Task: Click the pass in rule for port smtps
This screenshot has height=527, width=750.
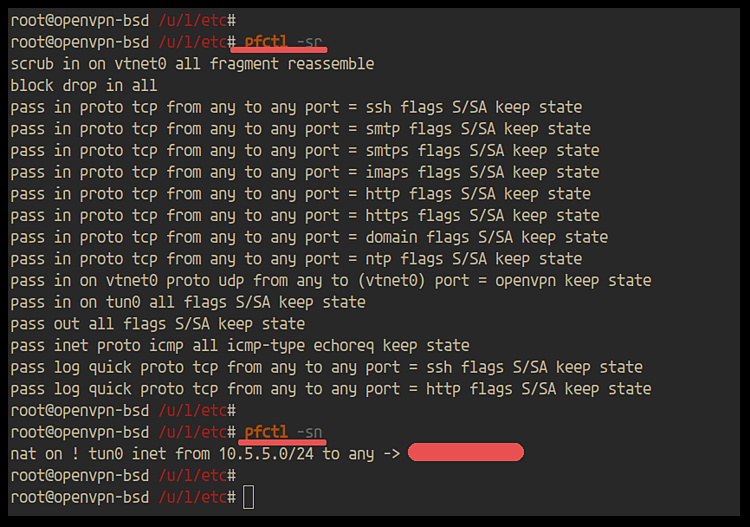Action: point(305,151)
